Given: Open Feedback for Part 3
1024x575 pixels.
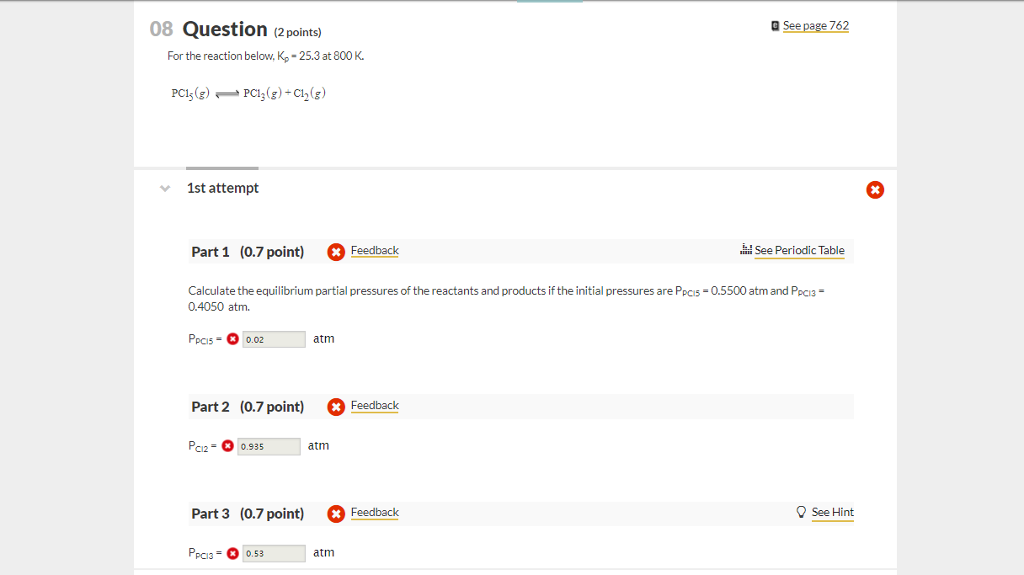Looking at the screenshot, I should 374,512.
